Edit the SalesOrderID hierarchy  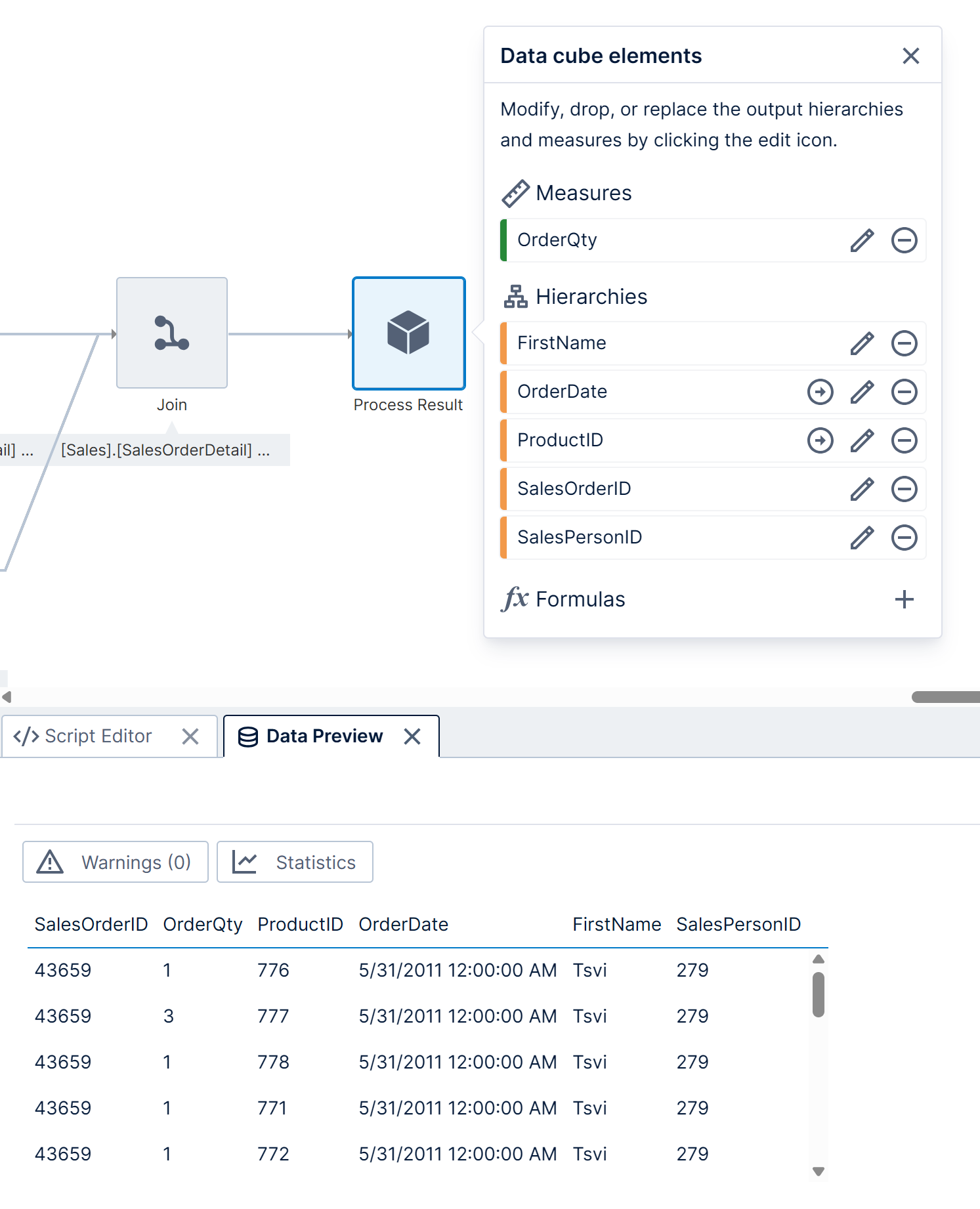[862, 489]
